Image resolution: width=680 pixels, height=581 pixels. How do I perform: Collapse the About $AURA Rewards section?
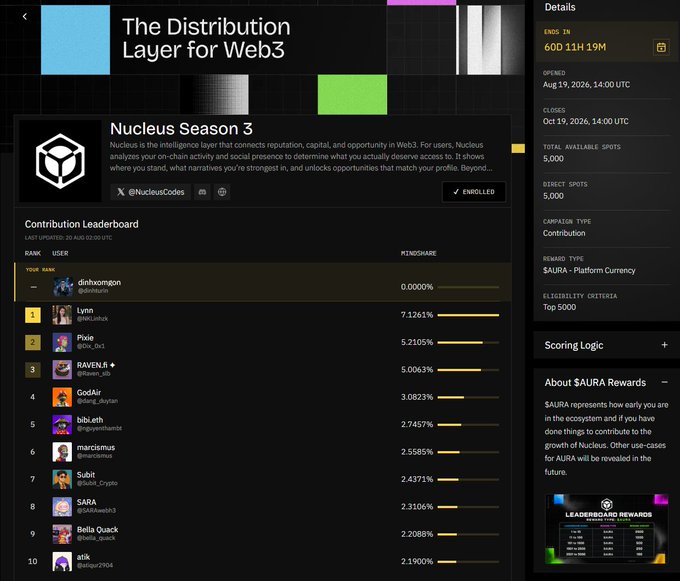point(664,382)
